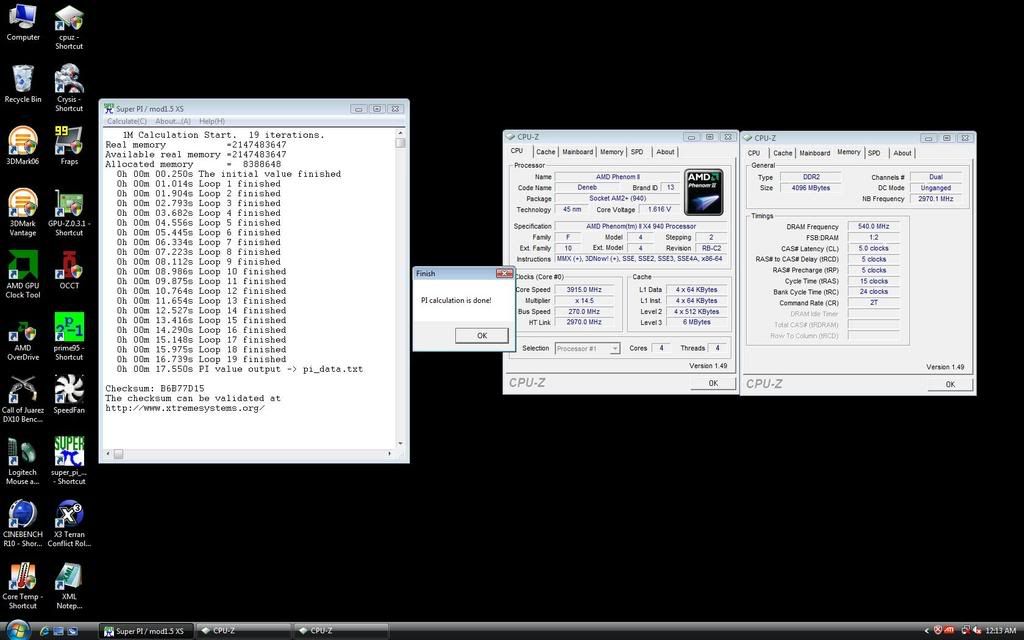1024x640 pixels.
Task: Click Core Speed value 3915.0 MHz
Action: click(584, 289)
